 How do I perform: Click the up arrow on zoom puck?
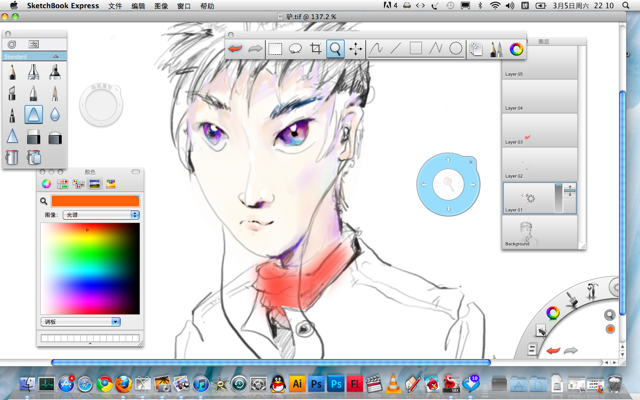(x=448, y=160)
